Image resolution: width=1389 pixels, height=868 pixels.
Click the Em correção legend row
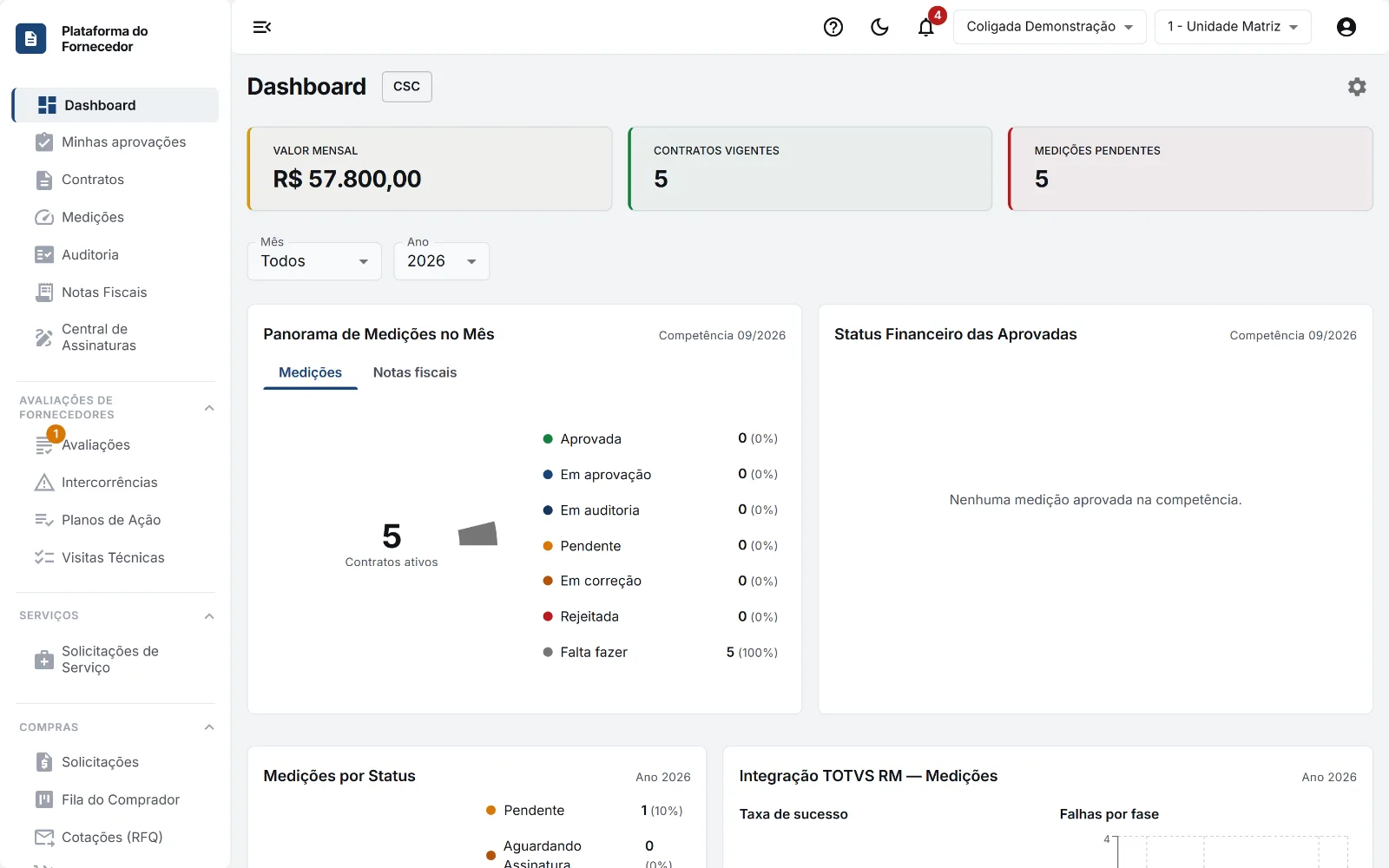(x=660, y=581)
